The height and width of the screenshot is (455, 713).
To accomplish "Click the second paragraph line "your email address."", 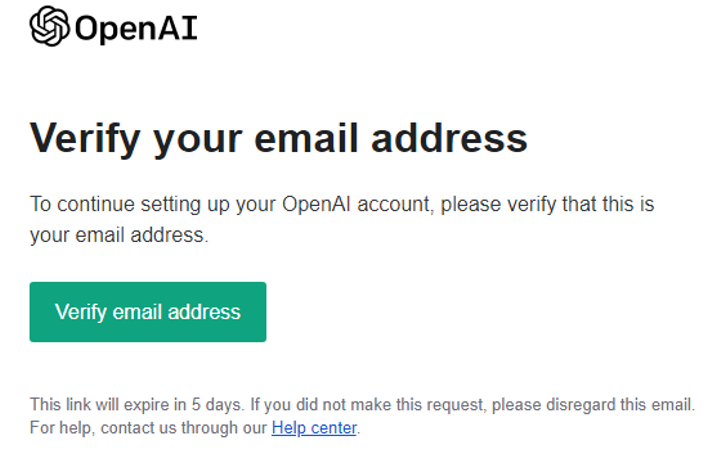I will pyautogui.click(x=119, y=235).
